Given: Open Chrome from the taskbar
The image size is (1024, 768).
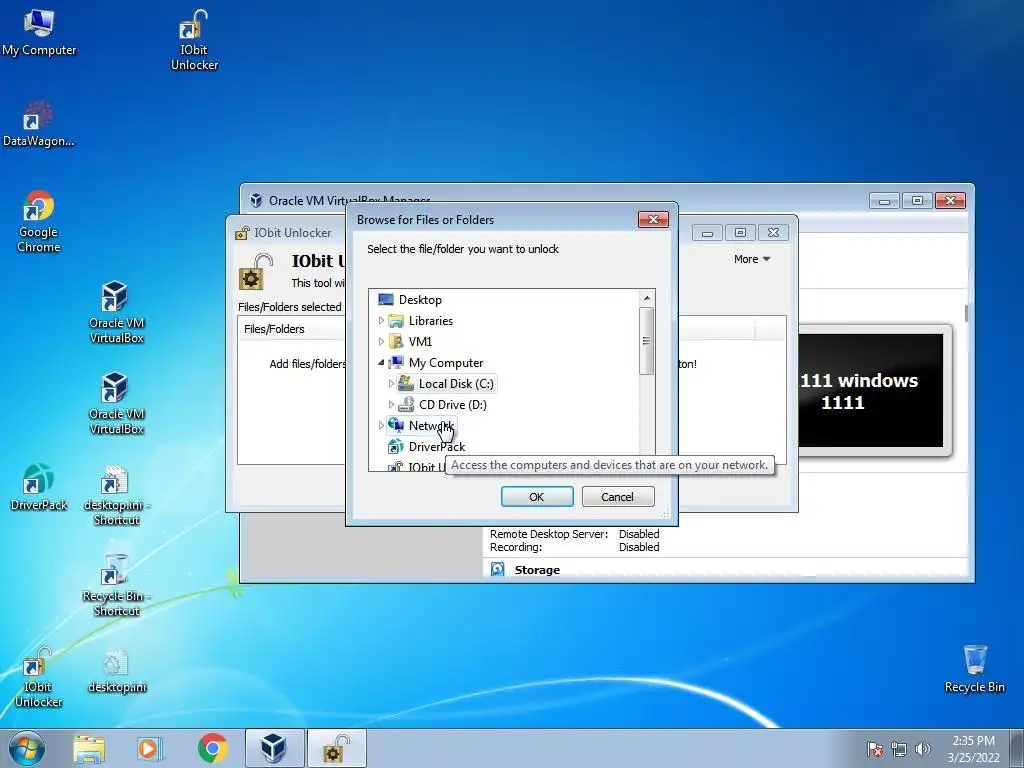Looking at the screenshot, I should pyautogui.click(x=212, y=748).
